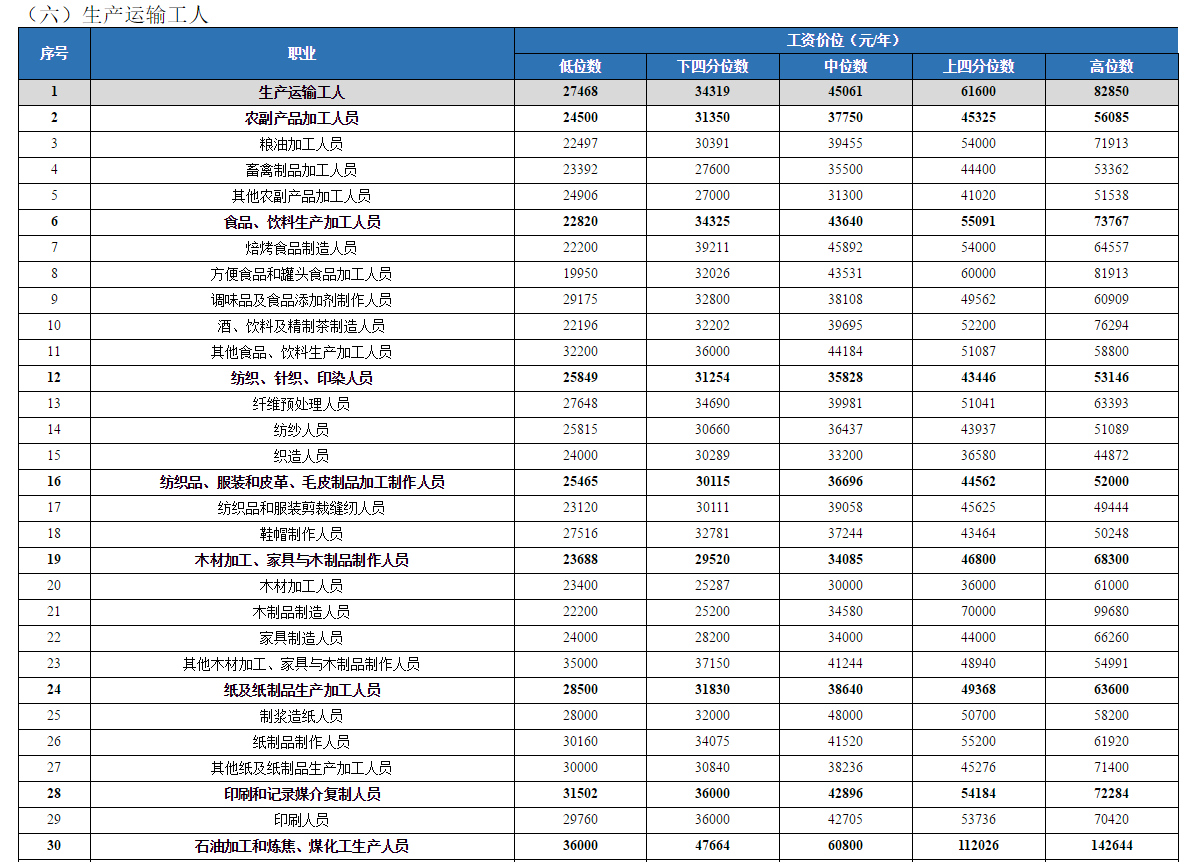Image resolution: width=1196 pixels, height=862 pixels.
Task: Select the 织造人员 cell
Action: (x=302, y=455)
